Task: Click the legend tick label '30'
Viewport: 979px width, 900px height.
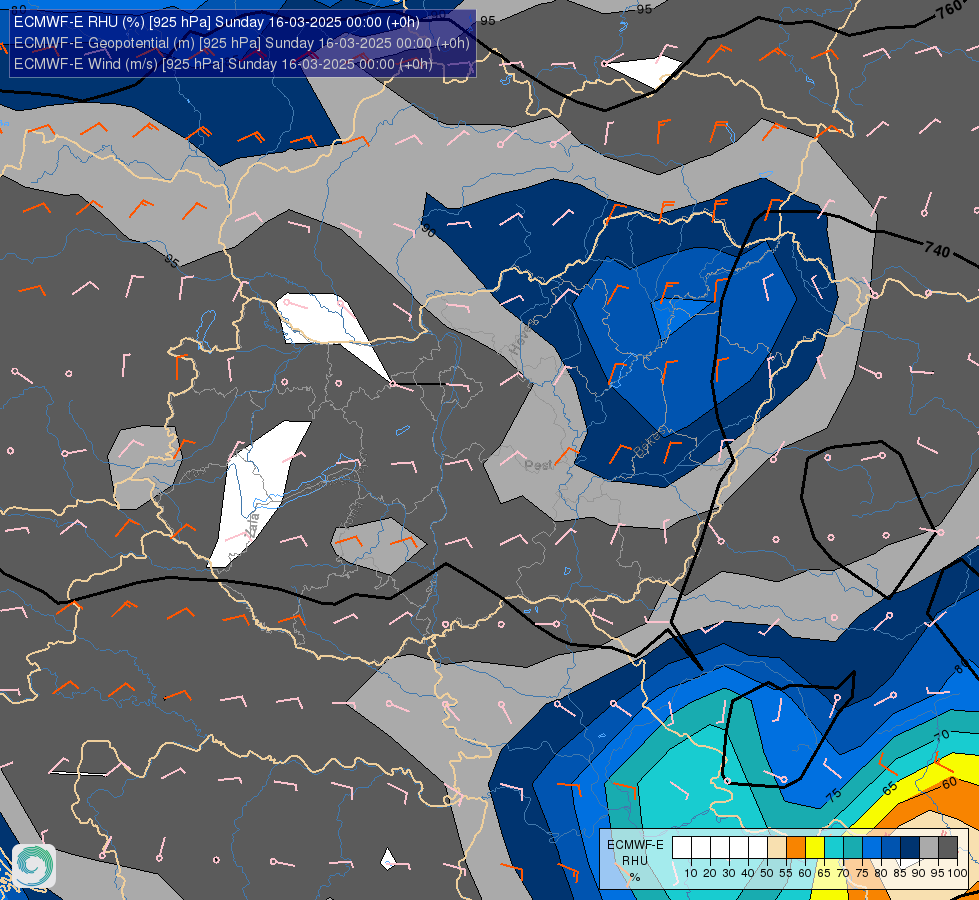Action: click(x=729, y=873)
